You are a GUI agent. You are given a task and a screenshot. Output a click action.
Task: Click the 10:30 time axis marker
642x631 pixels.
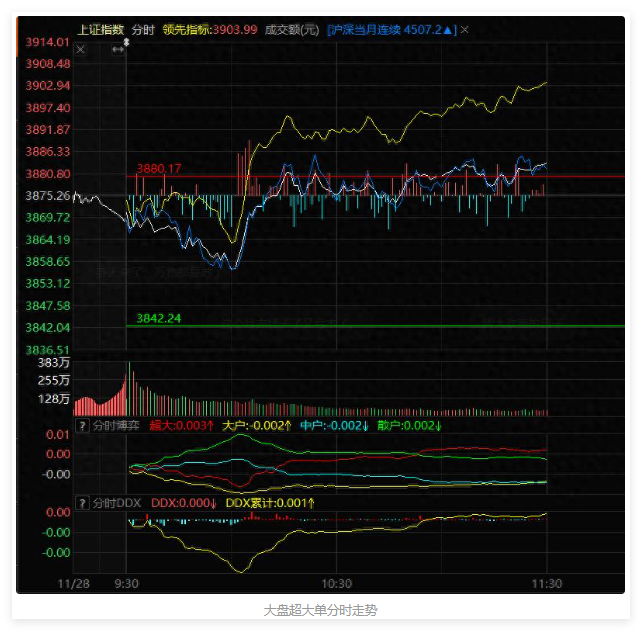pyautogui.click(x=337, y=582)
